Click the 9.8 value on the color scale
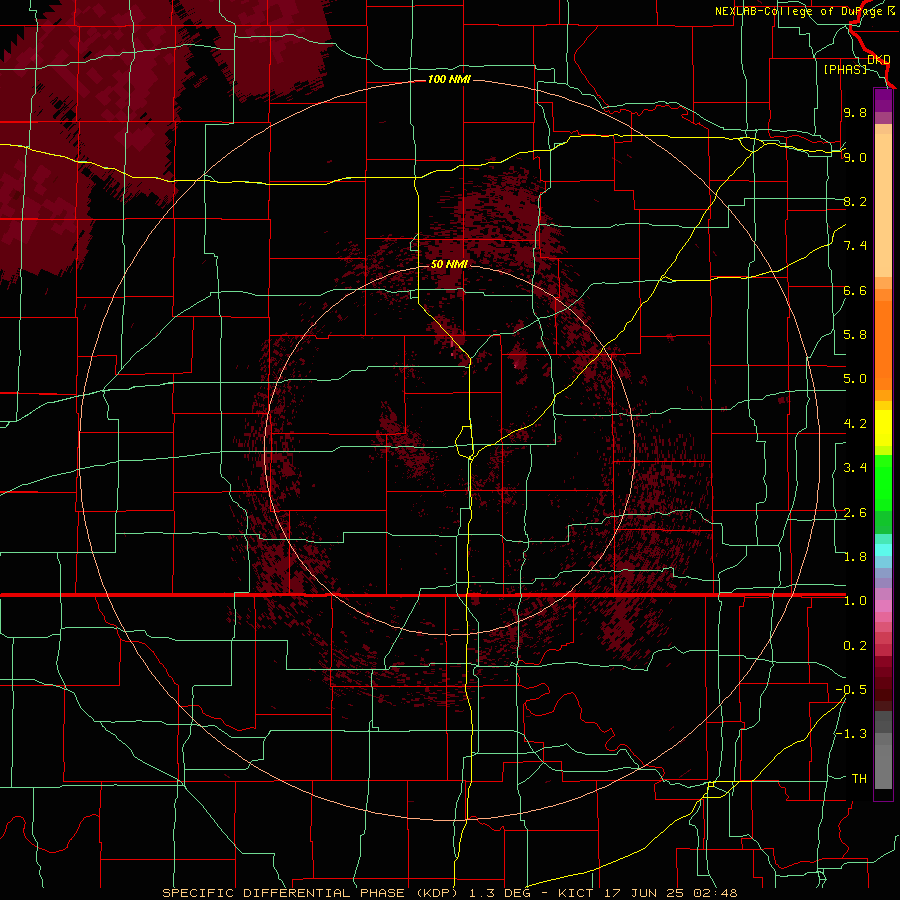 pos(855,112)
